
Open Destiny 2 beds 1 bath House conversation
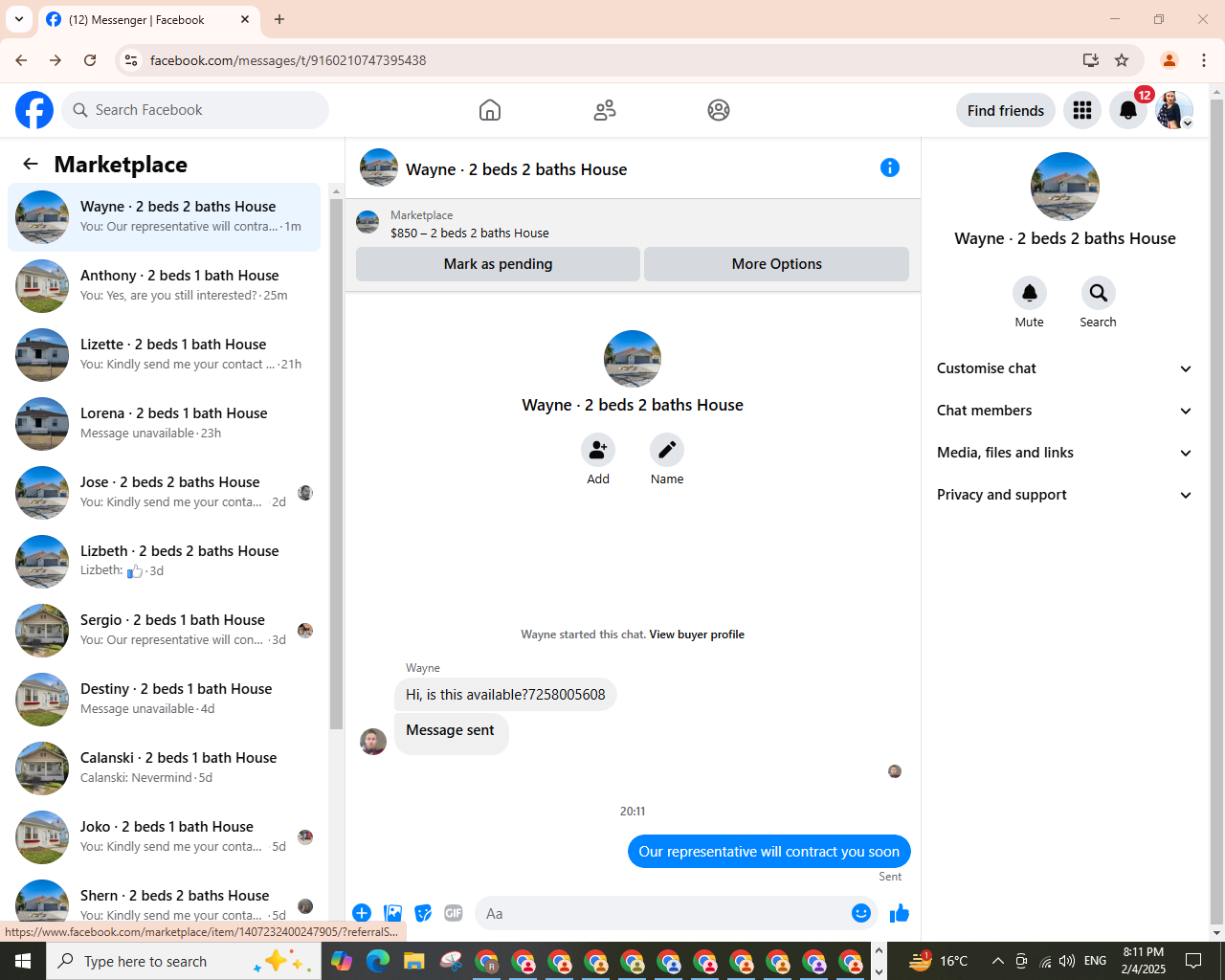(165, 700)
